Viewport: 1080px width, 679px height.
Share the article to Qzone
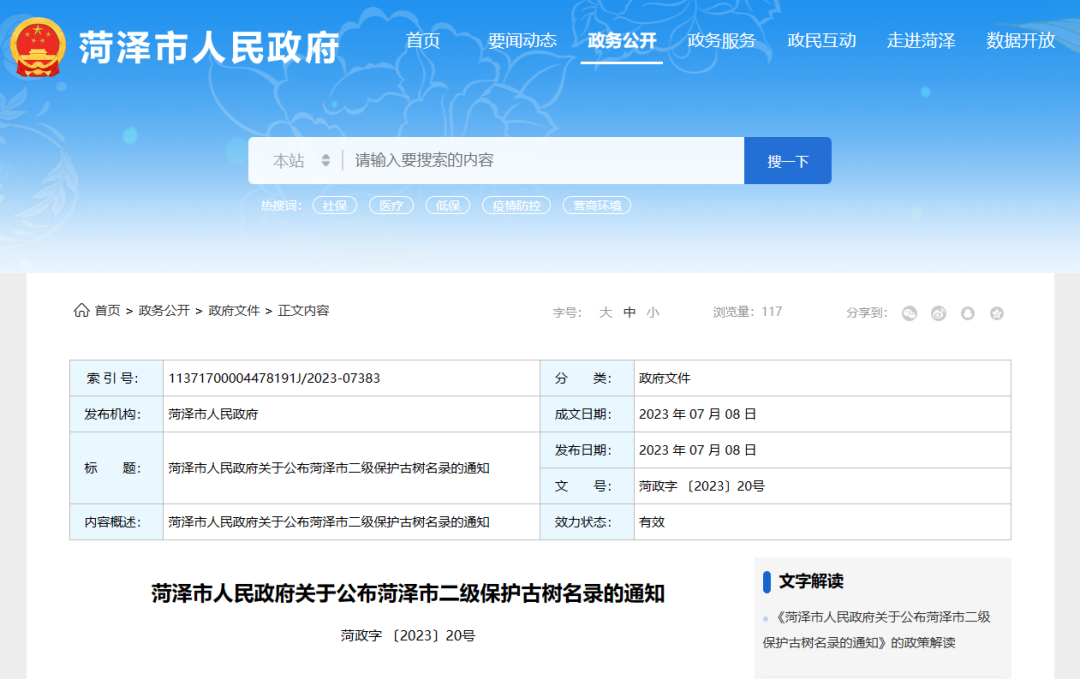tap(996, 313)
